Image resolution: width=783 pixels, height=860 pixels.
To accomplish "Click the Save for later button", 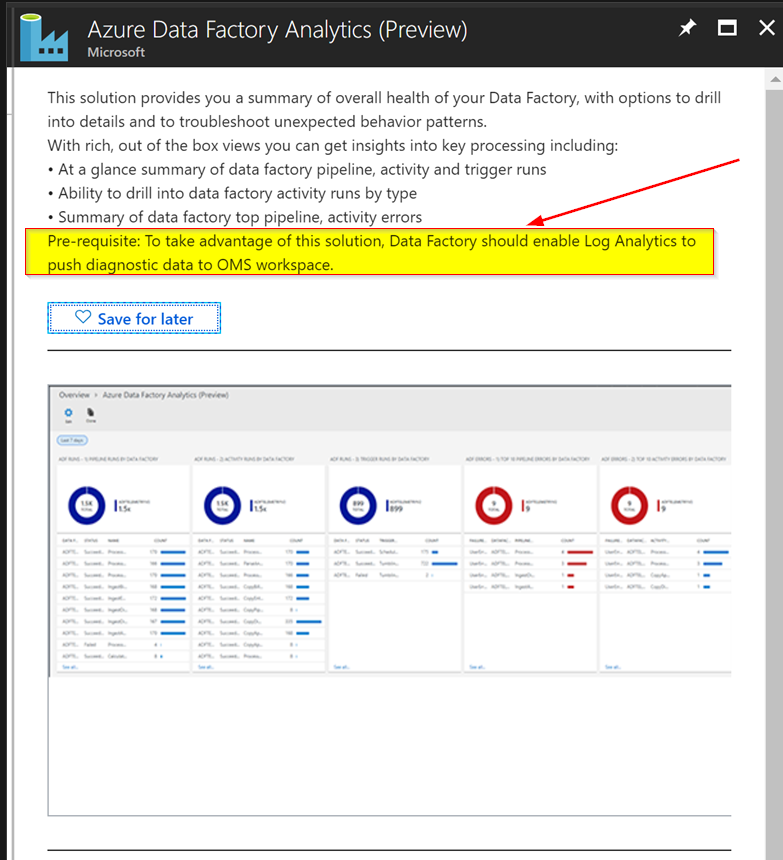I will 134,318.
